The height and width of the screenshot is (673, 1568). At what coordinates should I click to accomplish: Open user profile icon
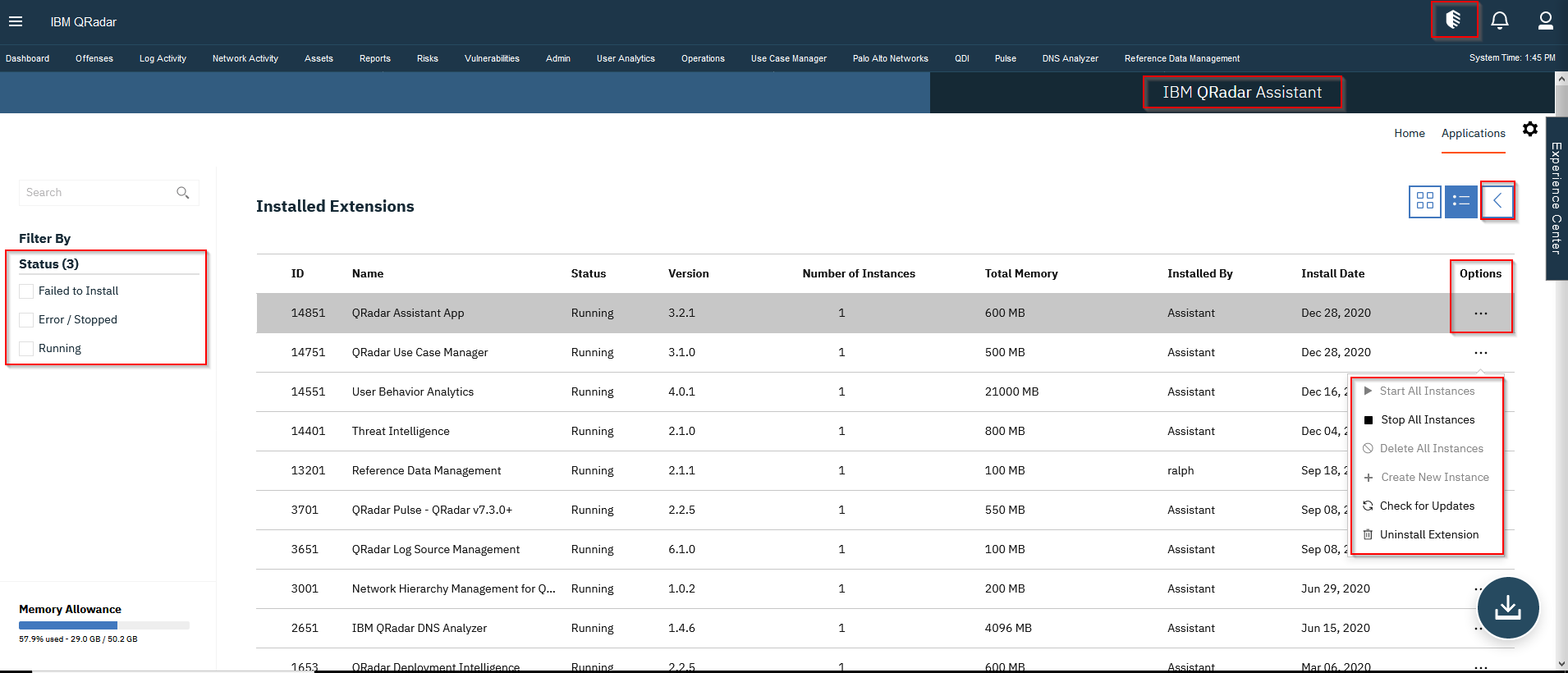point(1545,21)
